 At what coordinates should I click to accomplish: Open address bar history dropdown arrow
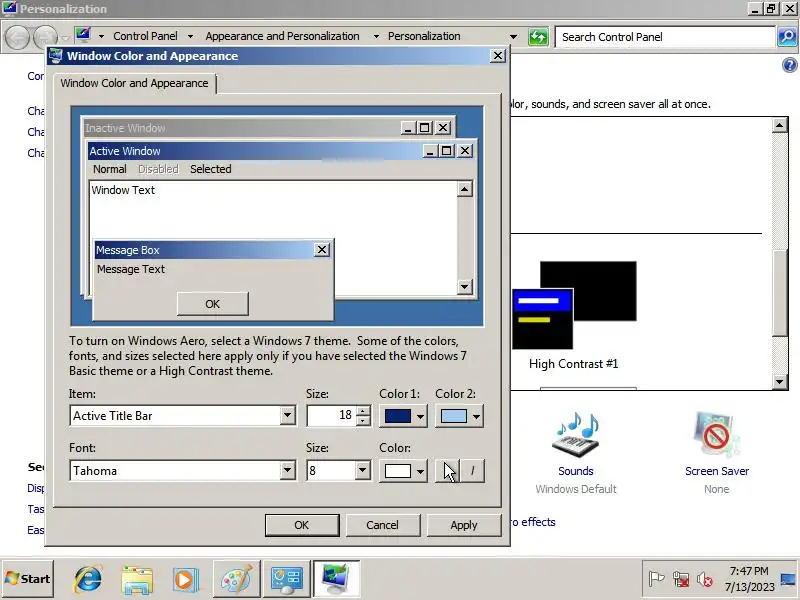[x=513, y=37]
